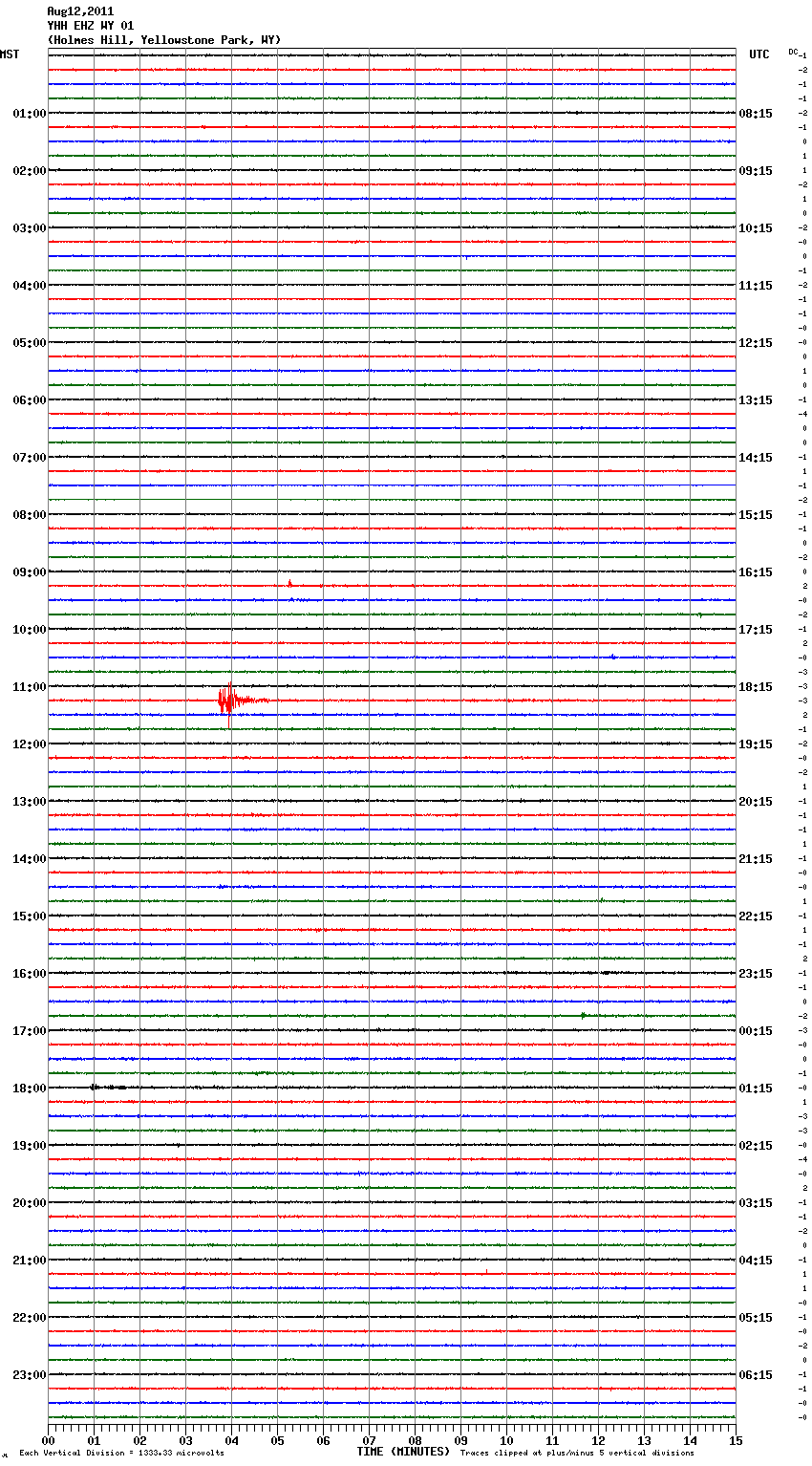
Task: Click the "07:00" MST time label
Action: [29, 458]
